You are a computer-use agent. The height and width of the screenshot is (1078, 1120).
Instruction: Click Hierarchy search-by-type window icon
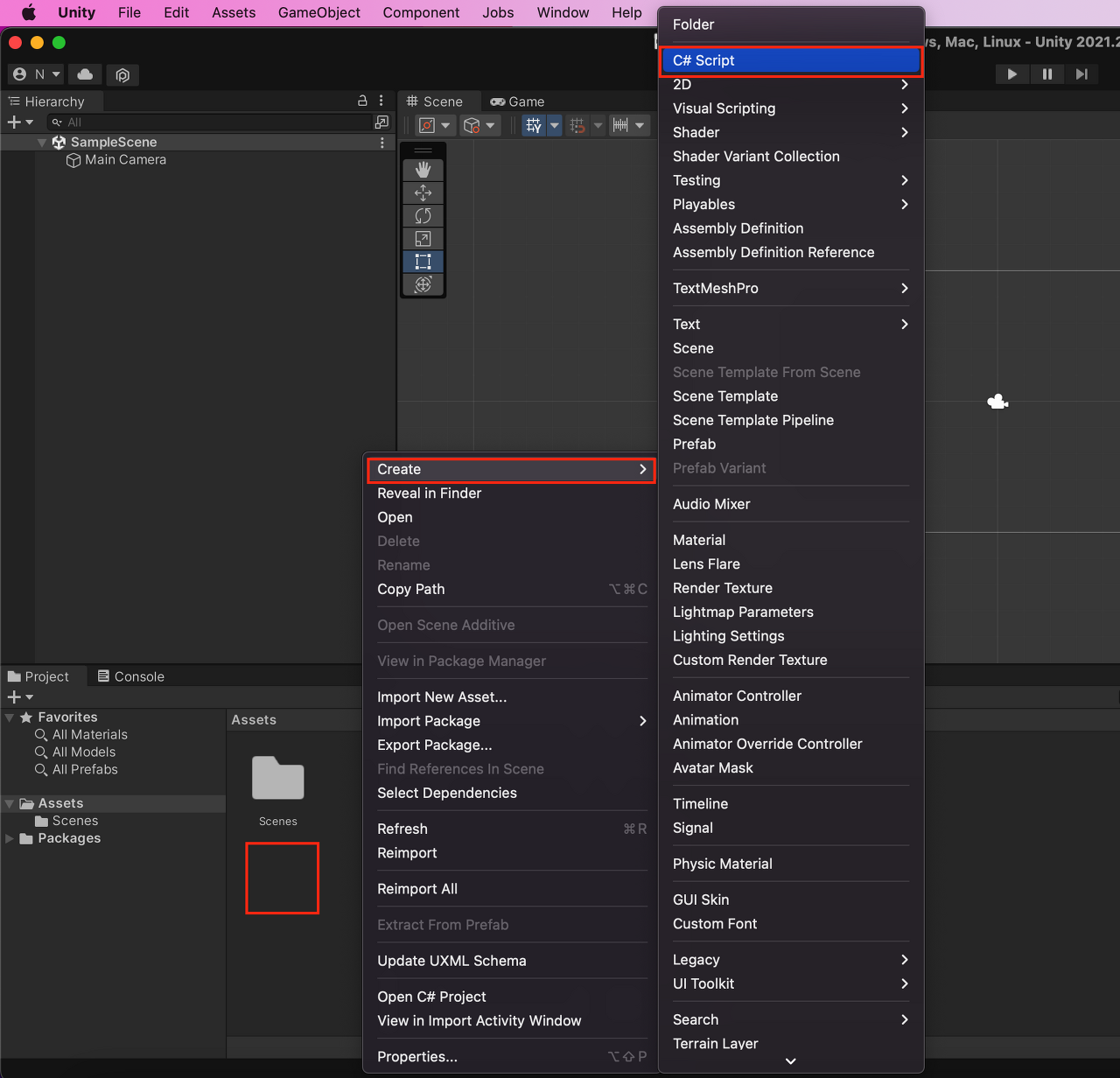coord(381,122)
